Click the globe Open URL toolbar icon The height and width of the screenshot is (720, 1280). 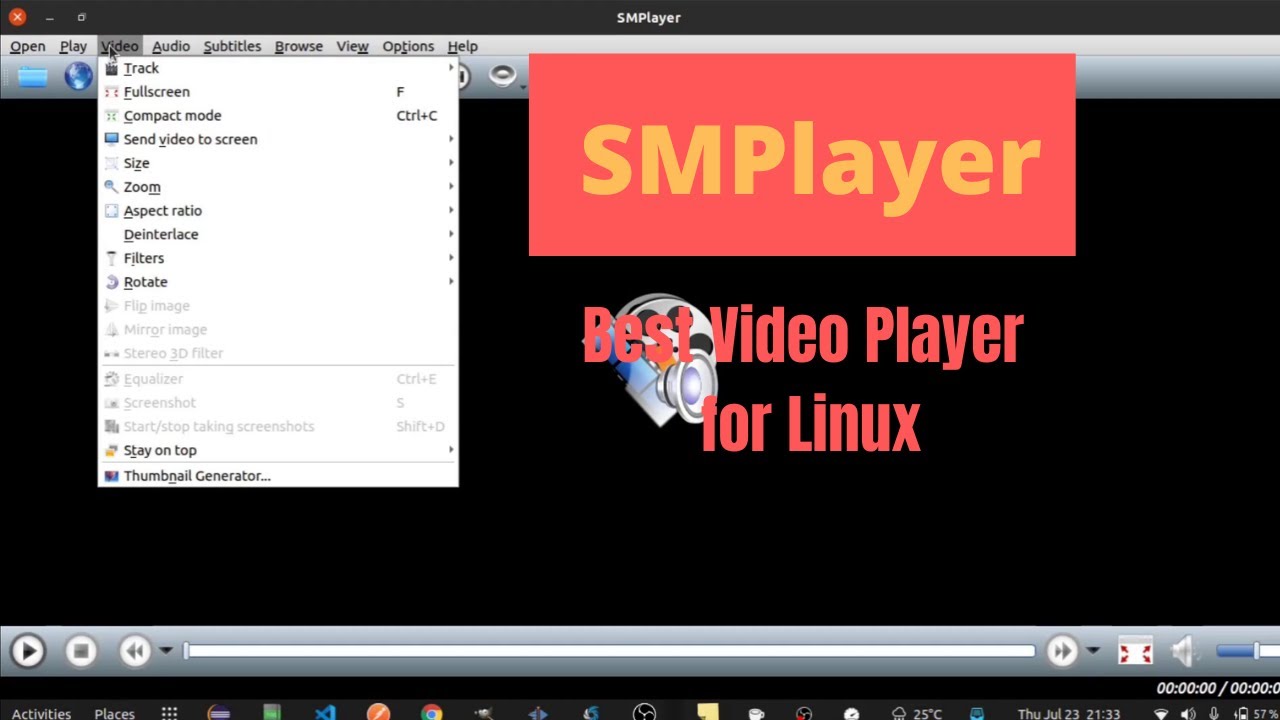click(78, 76)
